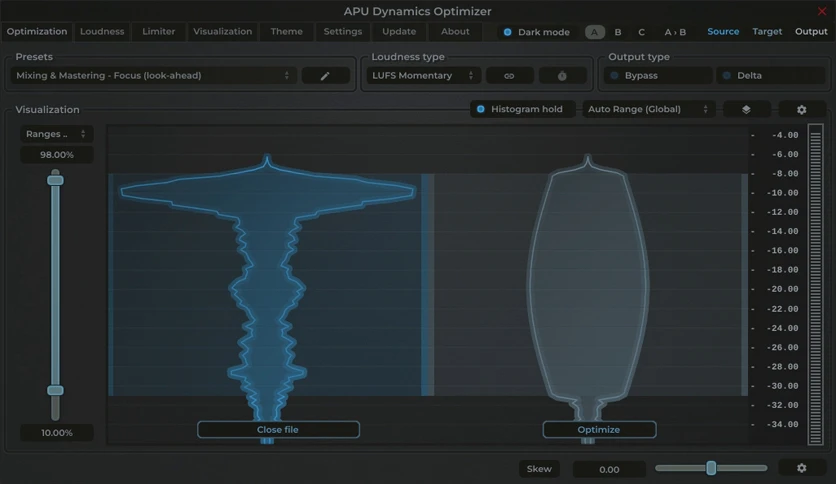
Task: Click the upper range slider handle
Action: 55,180
